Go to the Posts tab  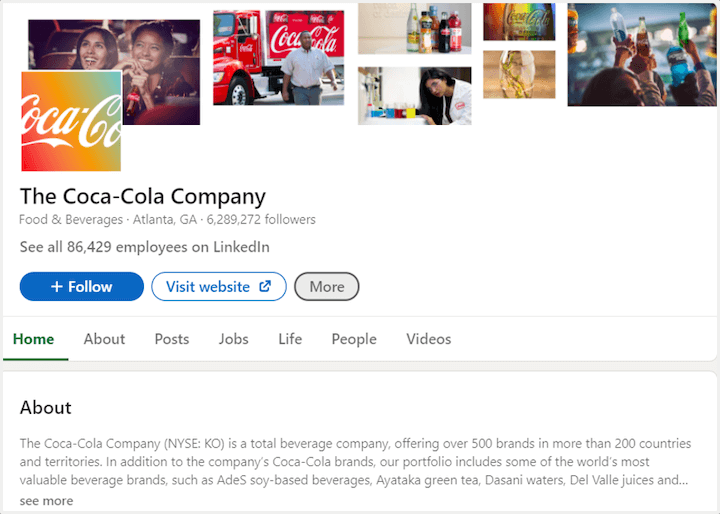click(172, 339)
